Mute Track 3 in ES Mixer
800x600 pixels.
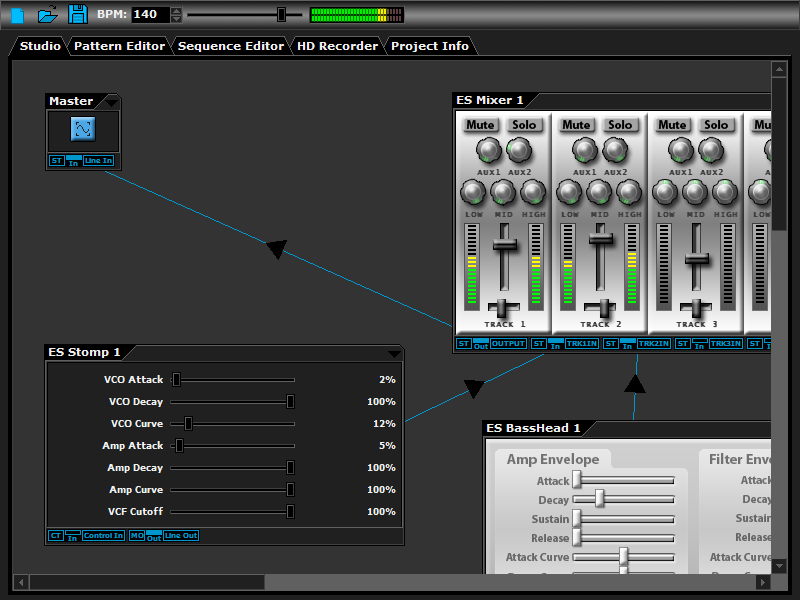click(672, 125)
